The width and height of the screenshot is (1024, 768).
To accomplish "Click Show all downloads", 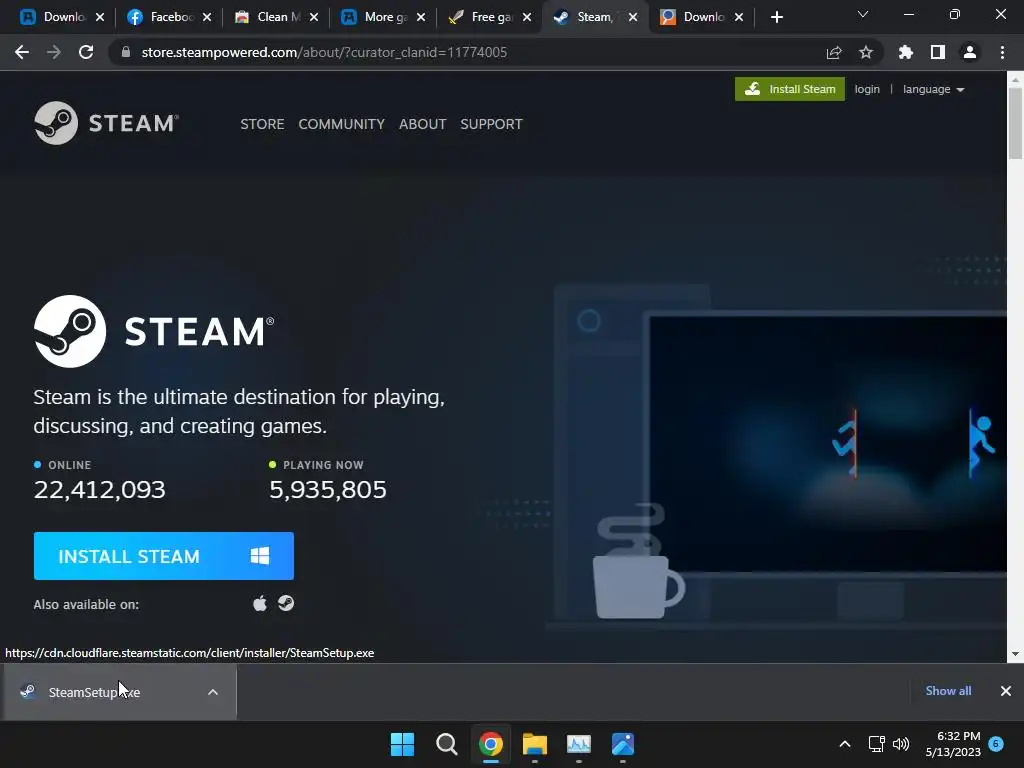I will 948,691.
